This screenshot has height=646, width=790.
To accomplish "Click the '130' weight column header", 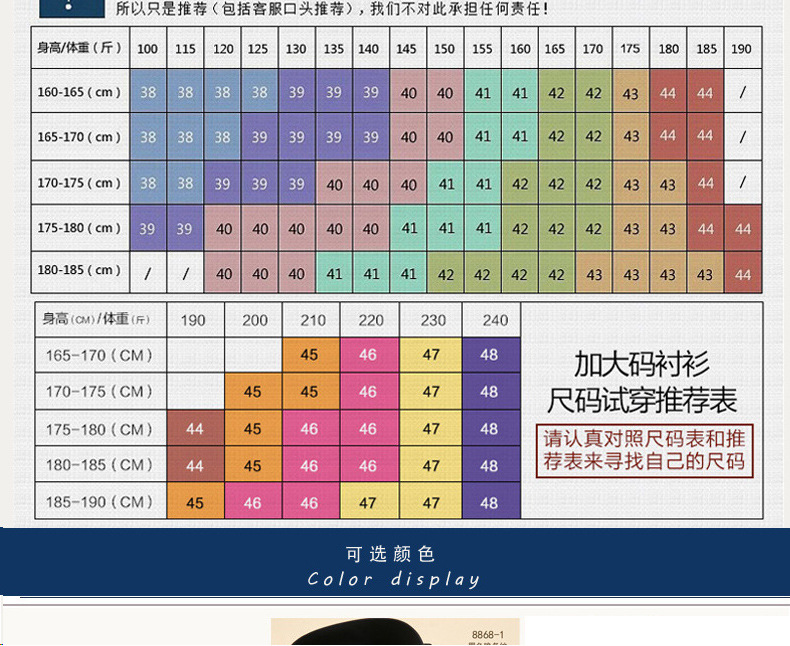I will 296,49.
